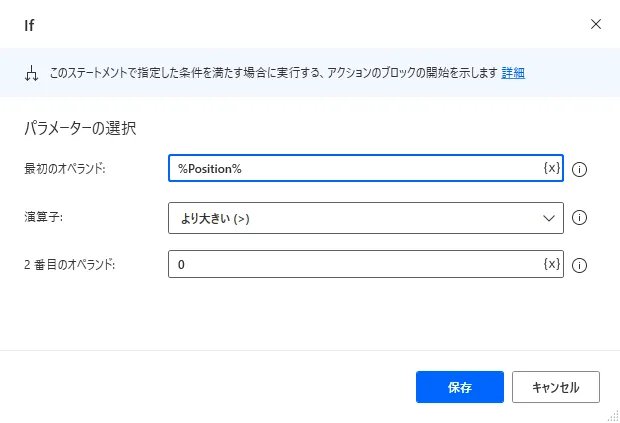Open variable picker for 最初のオペランド field
Viewport: 620px width, 423px height.
click(x=551, y=168)
